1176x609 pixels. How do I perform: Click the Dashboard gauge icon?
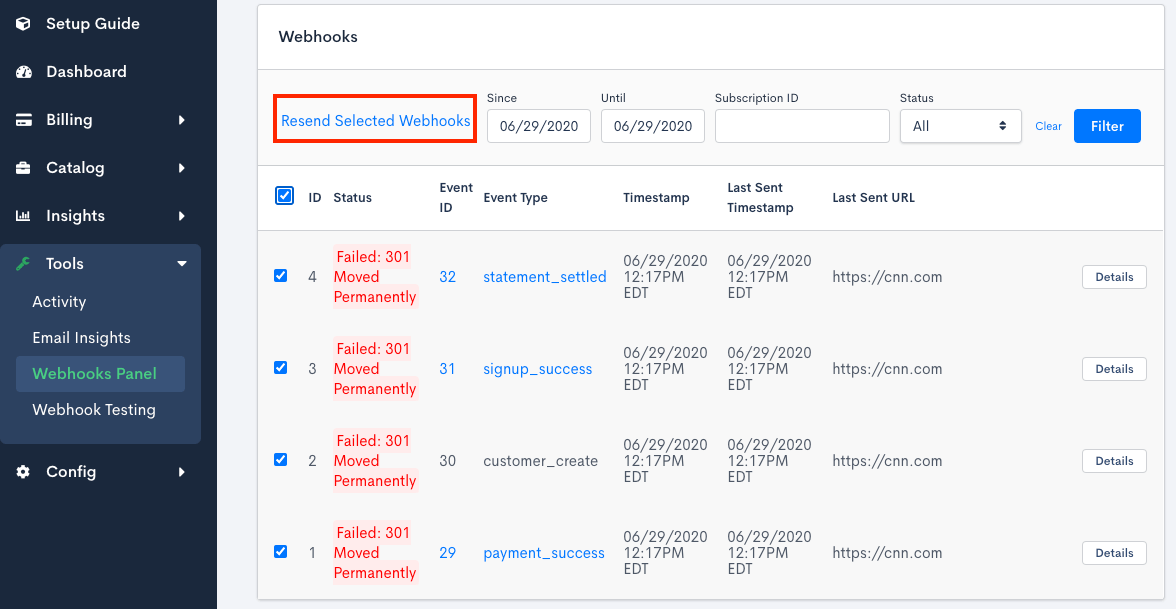point(24,72)
